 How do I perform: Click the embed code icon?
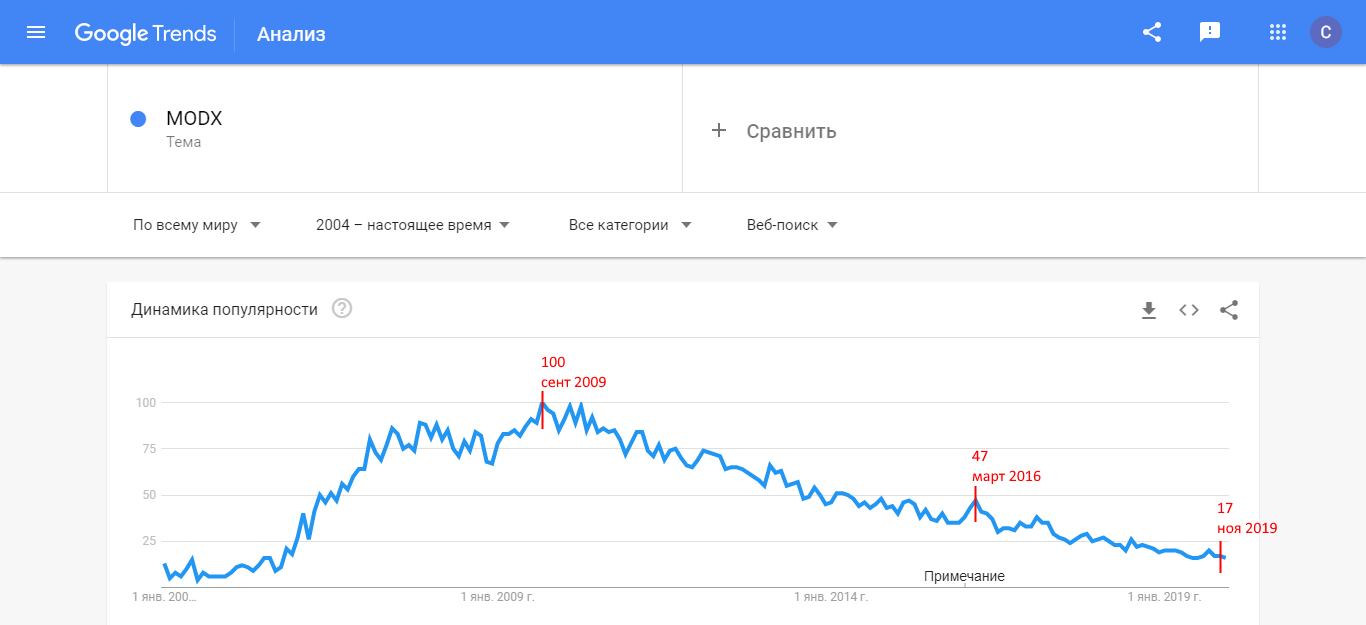coord(1189,310)
